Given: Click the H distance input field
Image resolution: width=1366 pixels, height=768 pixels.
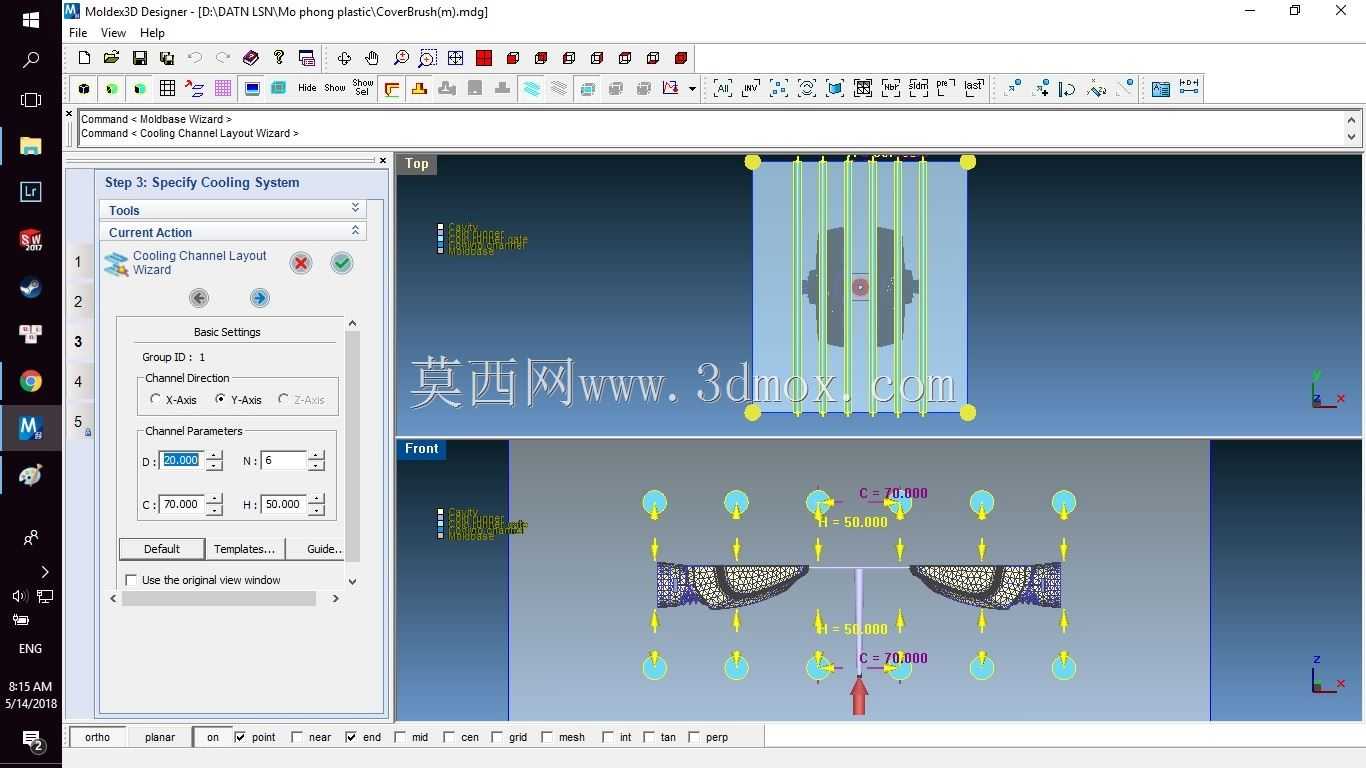Looking at the screenshot, I should click(x=284, y=504).
